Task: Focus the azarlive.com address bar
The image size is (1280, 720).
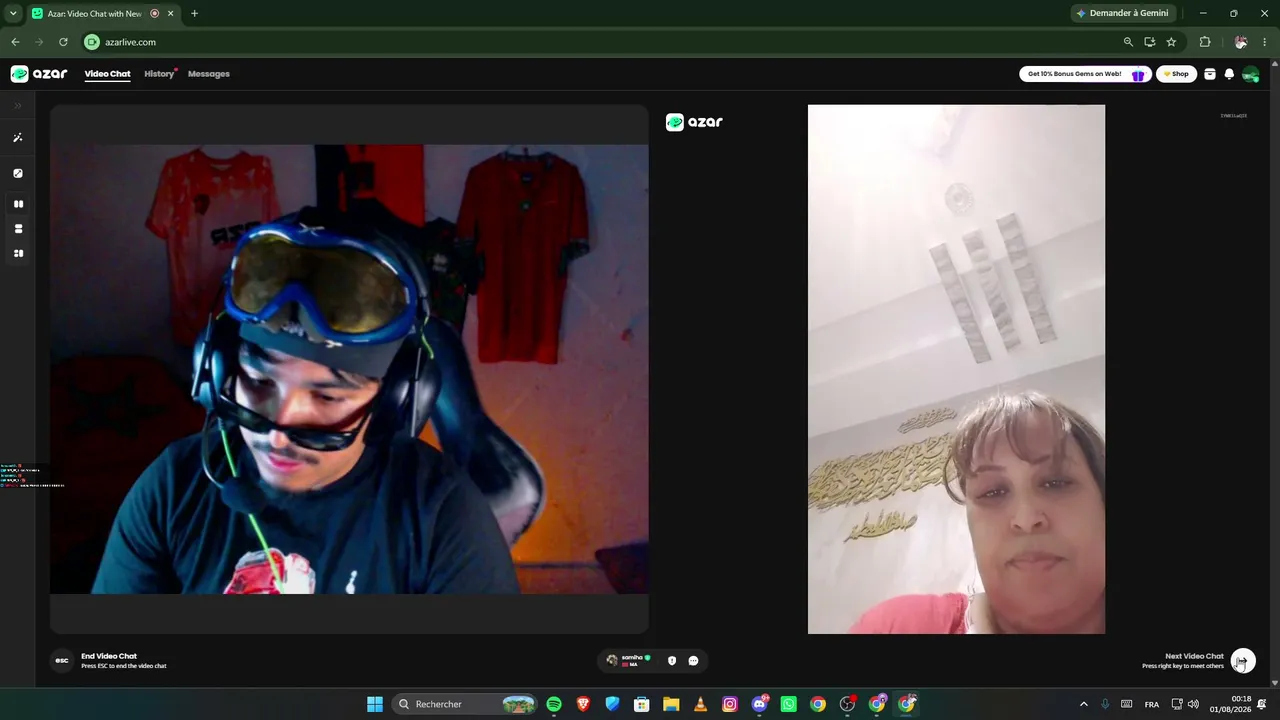Action: (600, 42)
